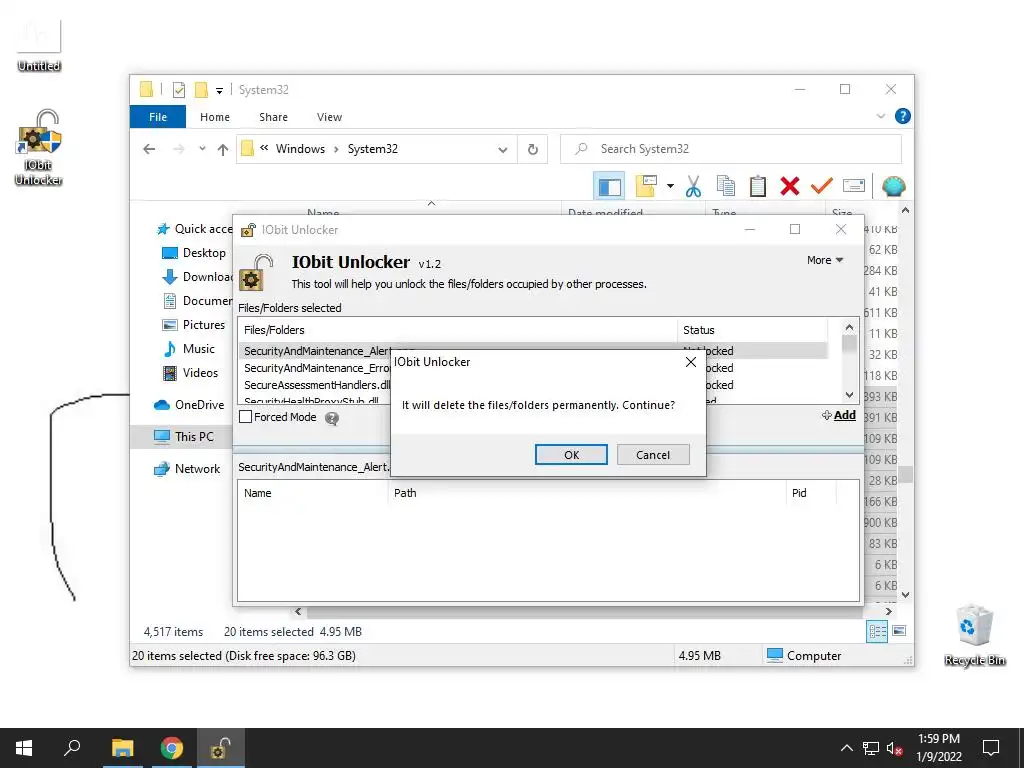
Task: Open the Forced Mode help icon
Action: coord(332,418)
